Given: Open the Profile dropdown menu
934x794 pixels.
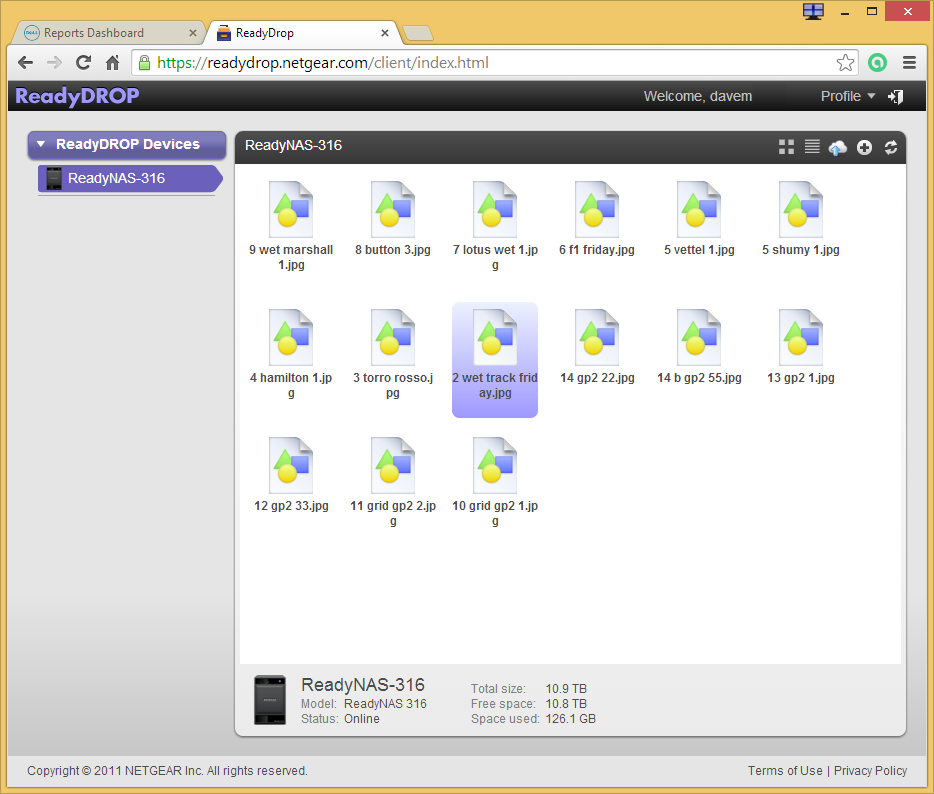Looking at the screenshot, I should (848, 96).
